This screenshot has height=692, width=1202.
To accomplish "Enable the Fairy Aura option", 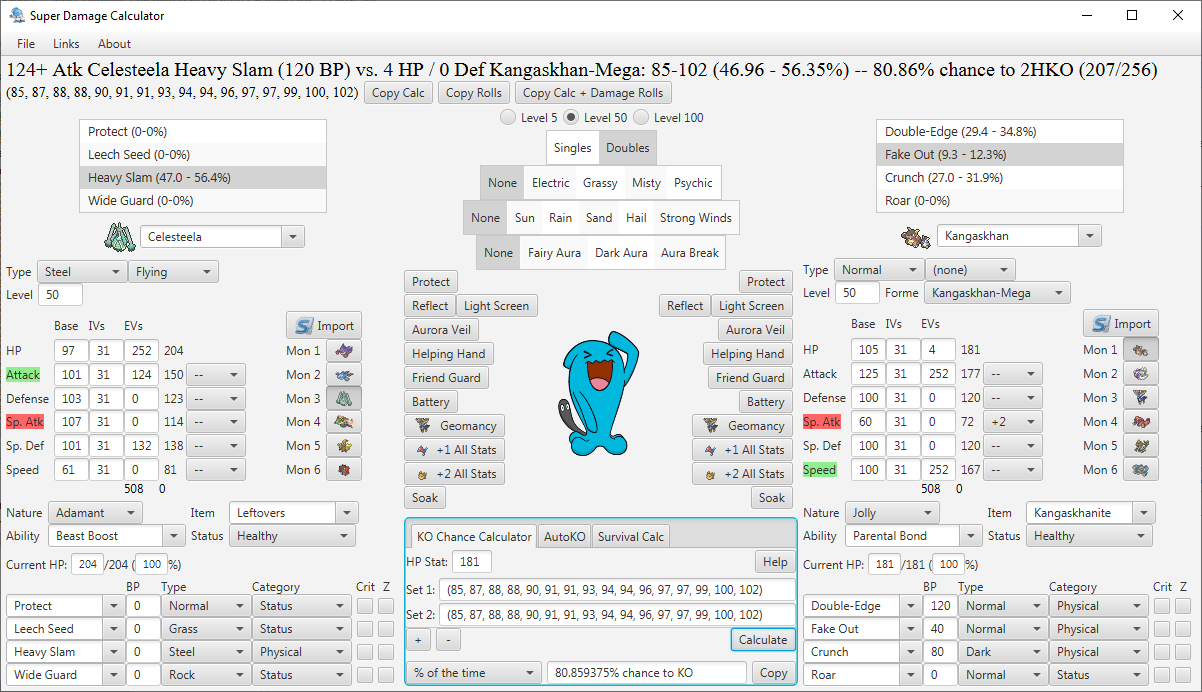I will coord(554,253).
